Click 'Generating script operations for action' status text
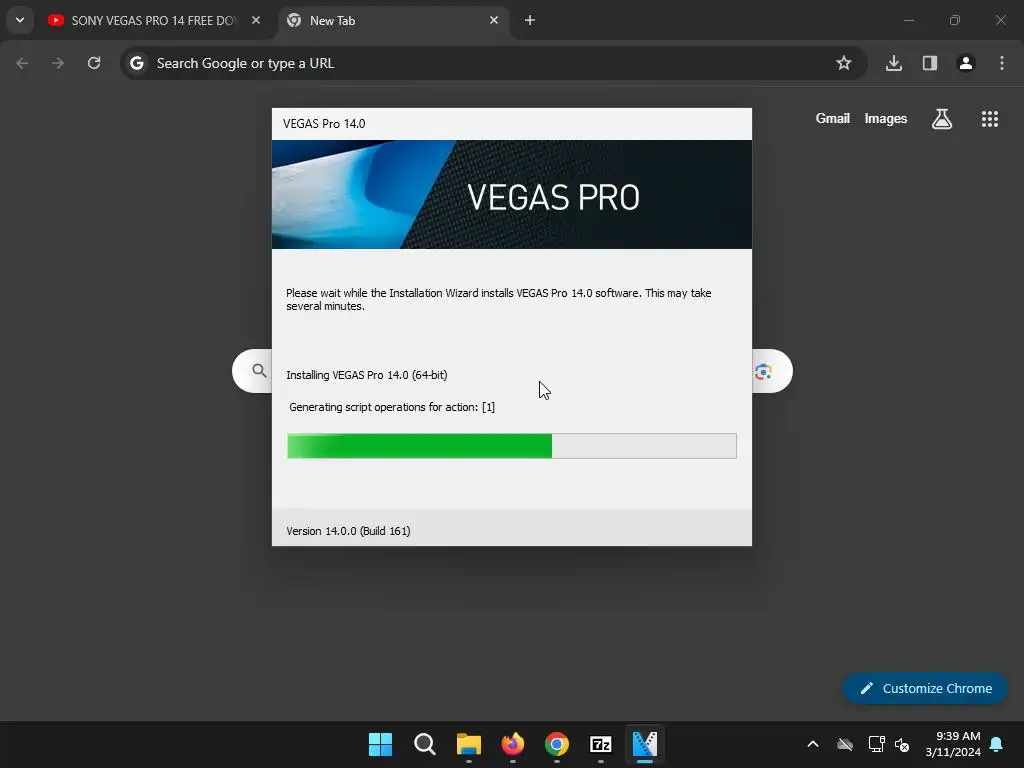Viewport: 1024px width, 768px height. point(392,407)
